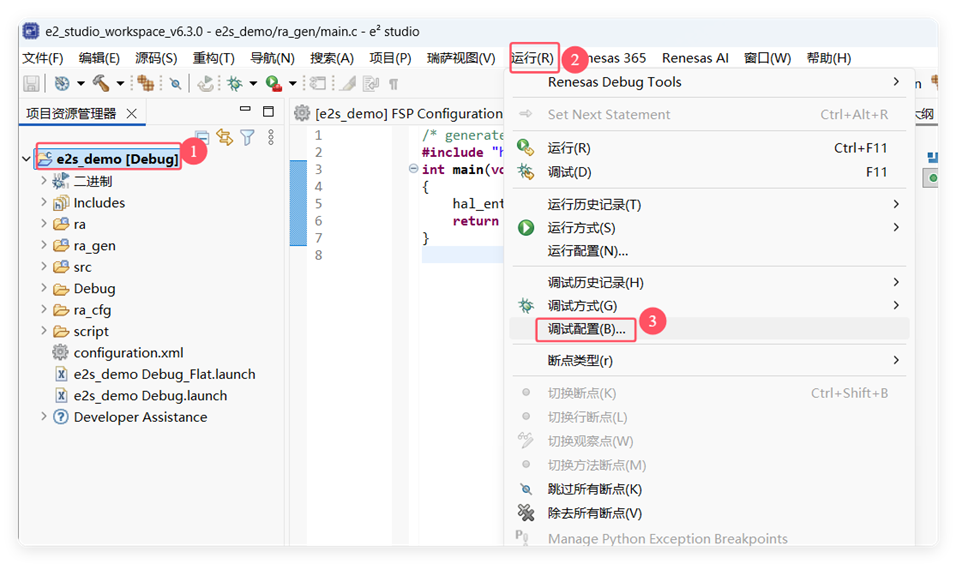Screen dimensions: 956x564
Task: Click the configuration.xml gear icon
Action: click(x=60, y=352)
